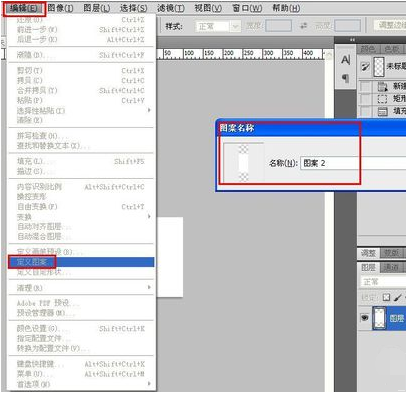The image size is (406, 394).
Task: Click pattern preview thumbnail in 图案名称 dialog
Action: coord(243,163)
